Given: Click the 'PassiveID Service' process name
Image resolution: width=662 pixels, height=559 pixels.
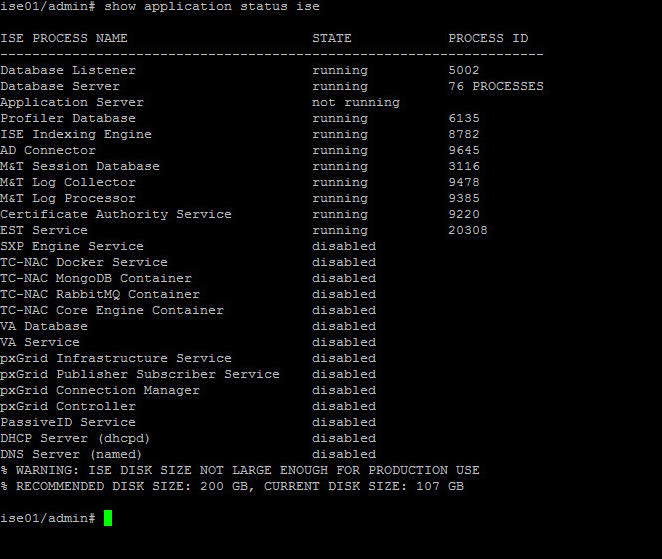Looking at the screenshot, I should coord(68,423).
